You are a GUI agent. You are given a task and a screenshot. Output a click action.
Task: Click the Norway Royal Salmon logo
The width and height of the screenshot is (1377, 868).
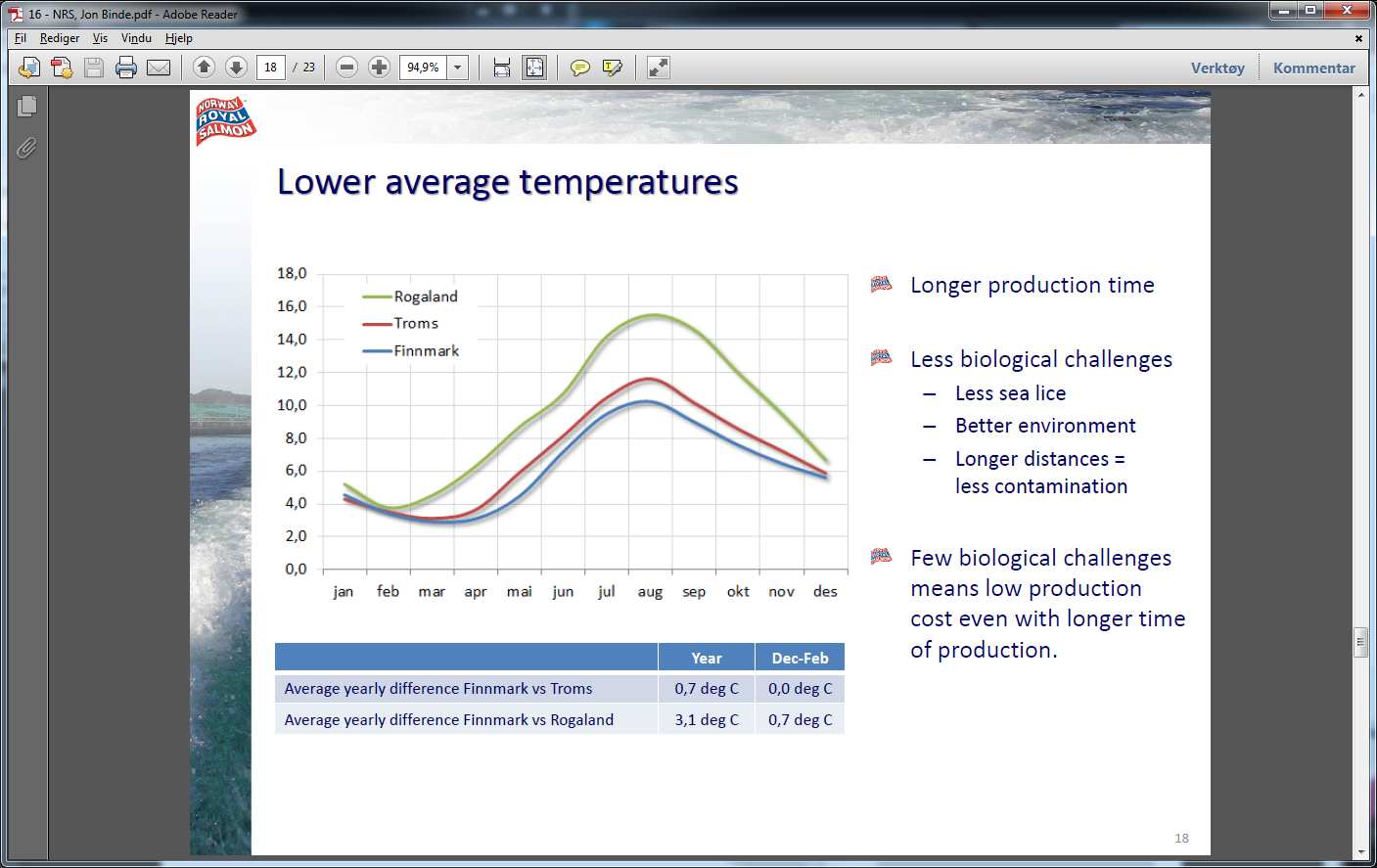pos(225,120)
